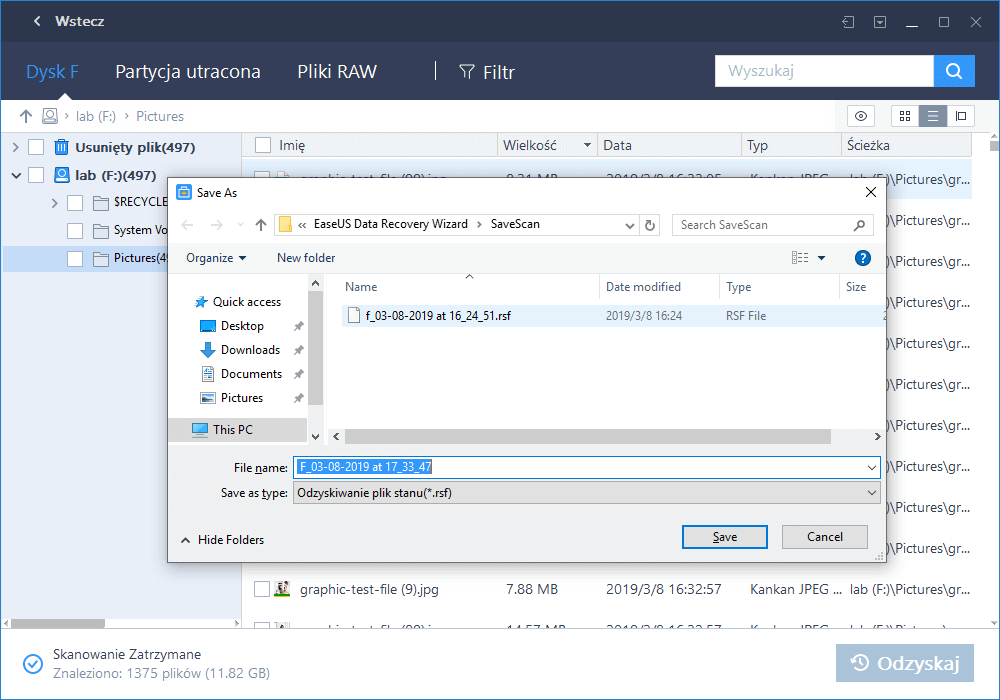1000x700 pixels.
Task: Open the title bar dropdown arrow icon
Action: tap(880, 21)
